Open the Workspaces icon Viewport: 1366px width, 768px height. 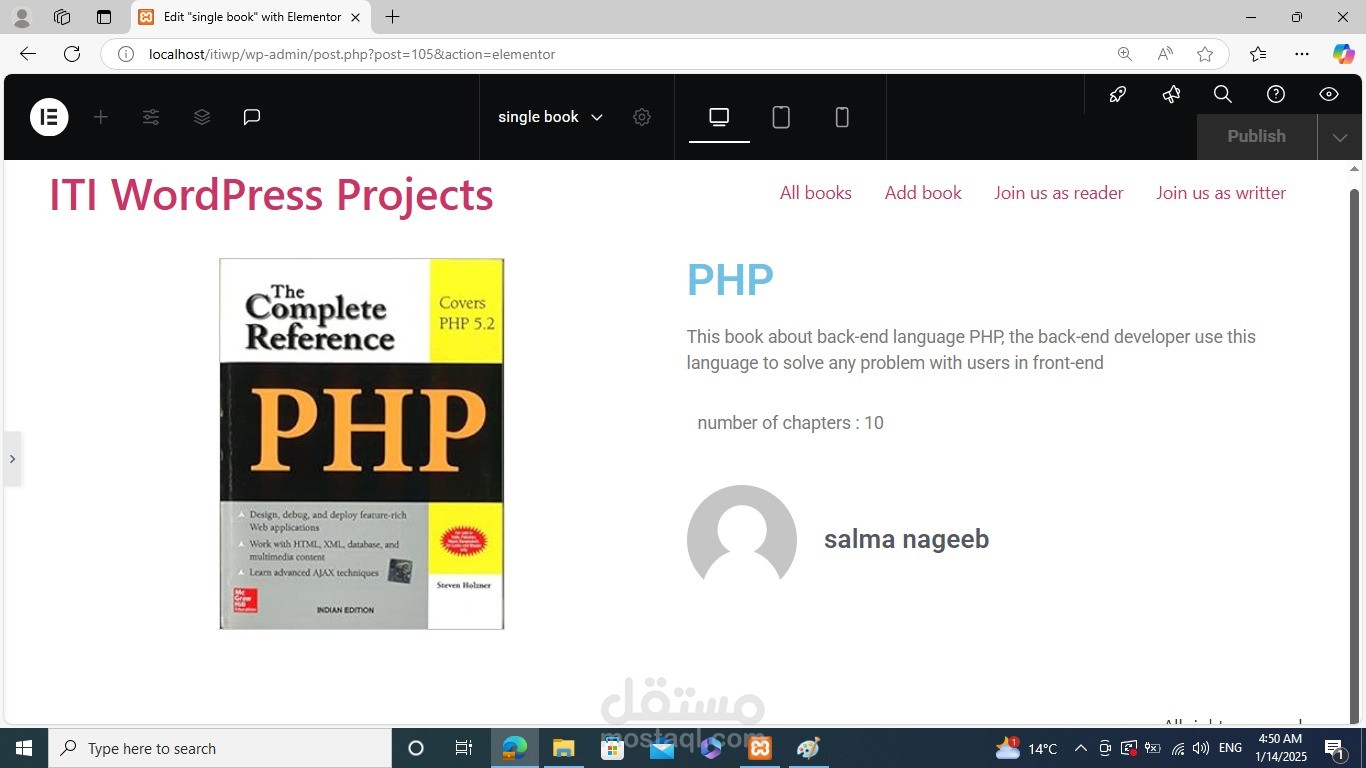click(62, 17)
